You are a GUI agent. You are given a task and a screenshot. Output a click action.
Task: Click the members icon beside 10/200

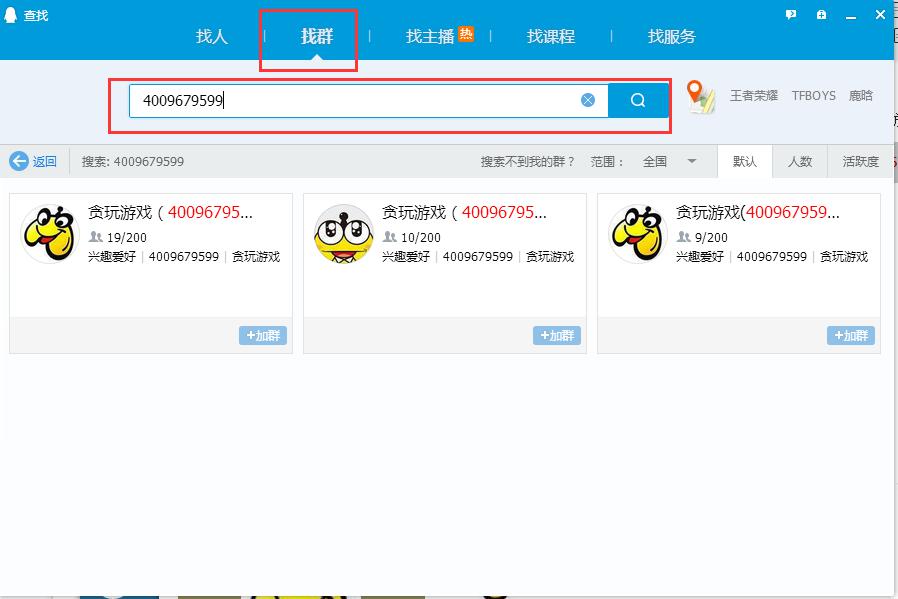(389, 237)
